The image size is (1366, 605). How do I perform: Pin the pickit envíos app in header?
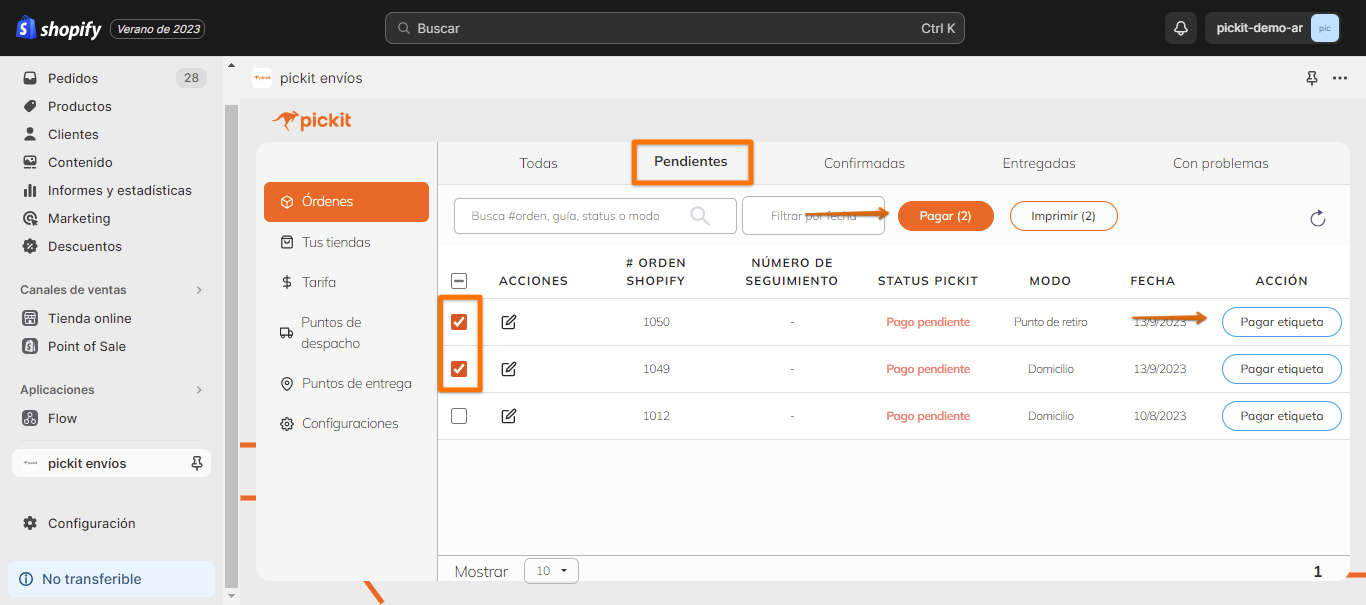[1312, 78]
